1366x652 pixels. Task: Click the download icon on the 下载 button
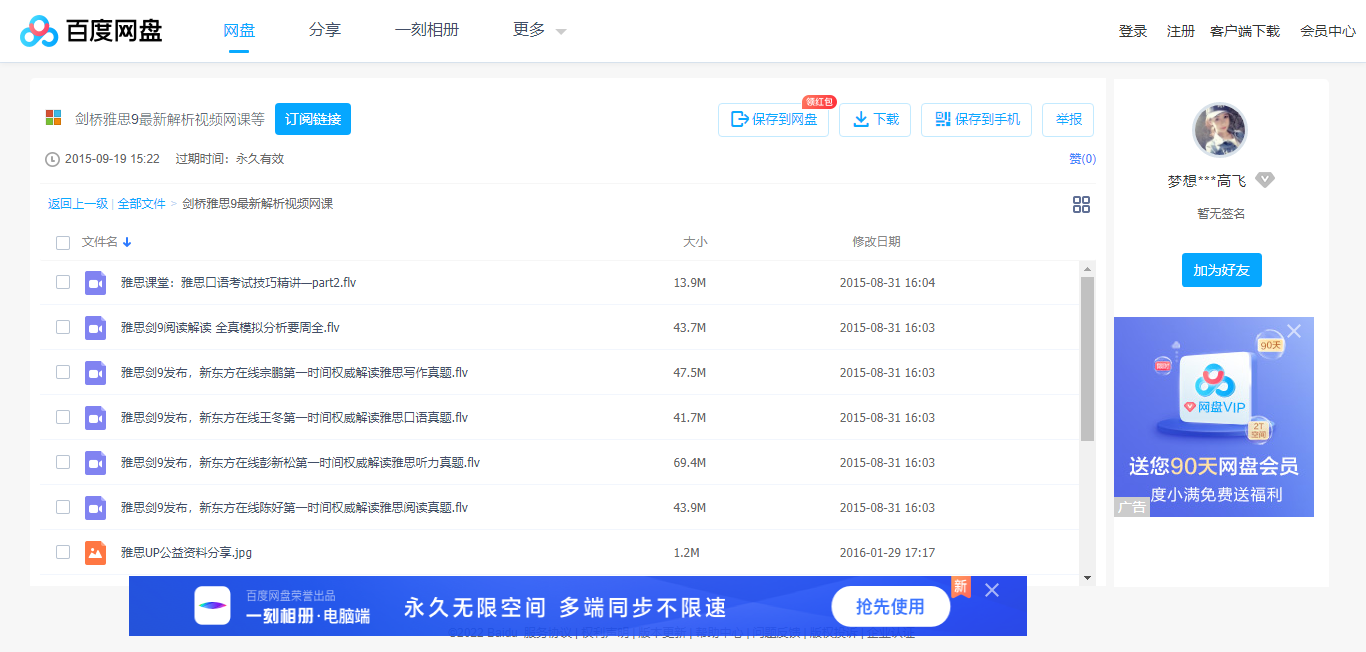click(x=860, y=119)
